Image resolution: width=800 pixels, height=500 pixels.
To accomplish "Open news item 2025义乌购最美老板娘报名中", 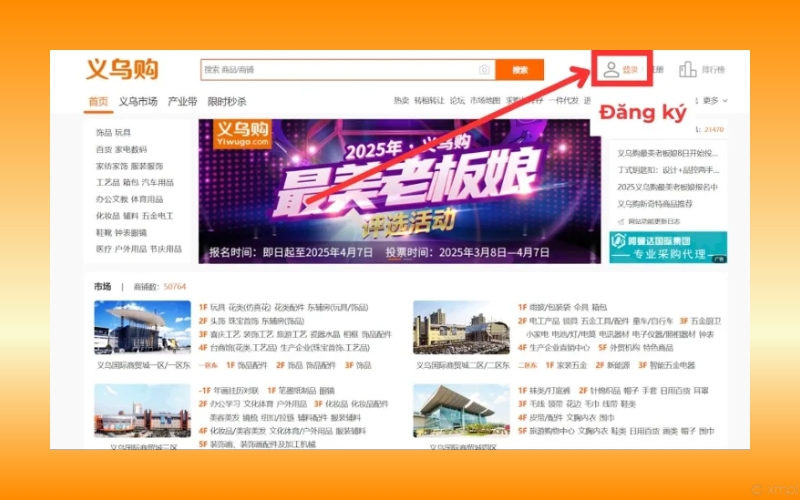I will 667,187.
